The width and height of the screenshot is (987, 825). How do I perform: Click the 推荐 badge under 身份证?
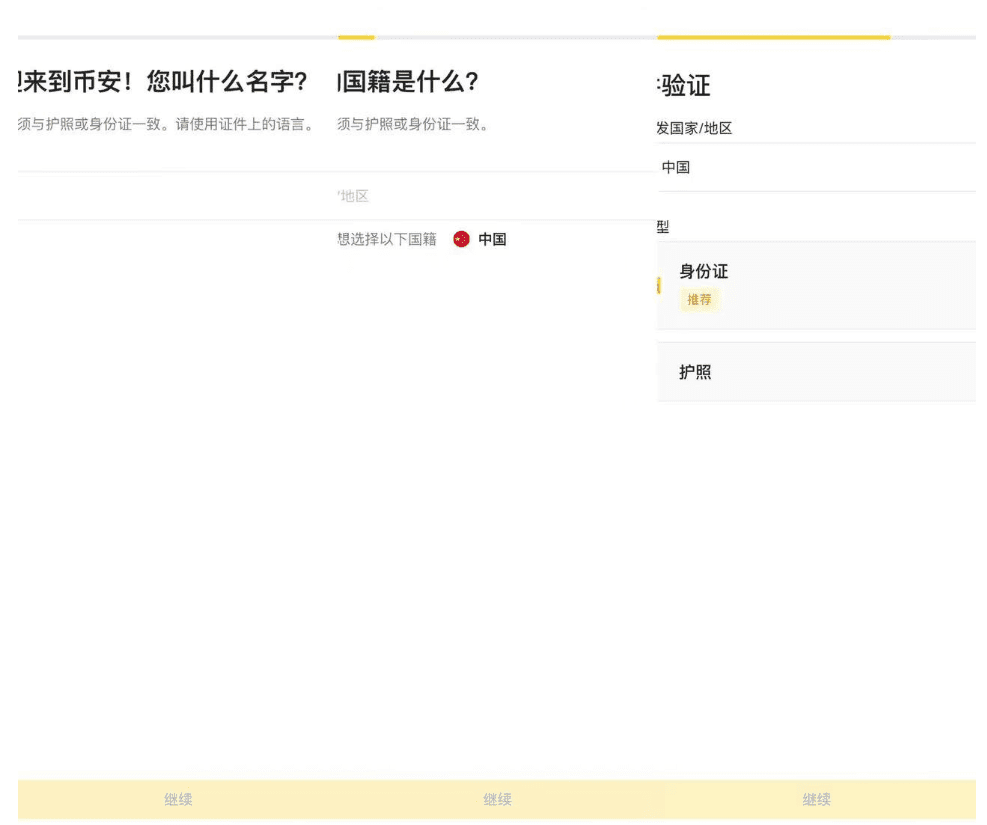point(699,300)
